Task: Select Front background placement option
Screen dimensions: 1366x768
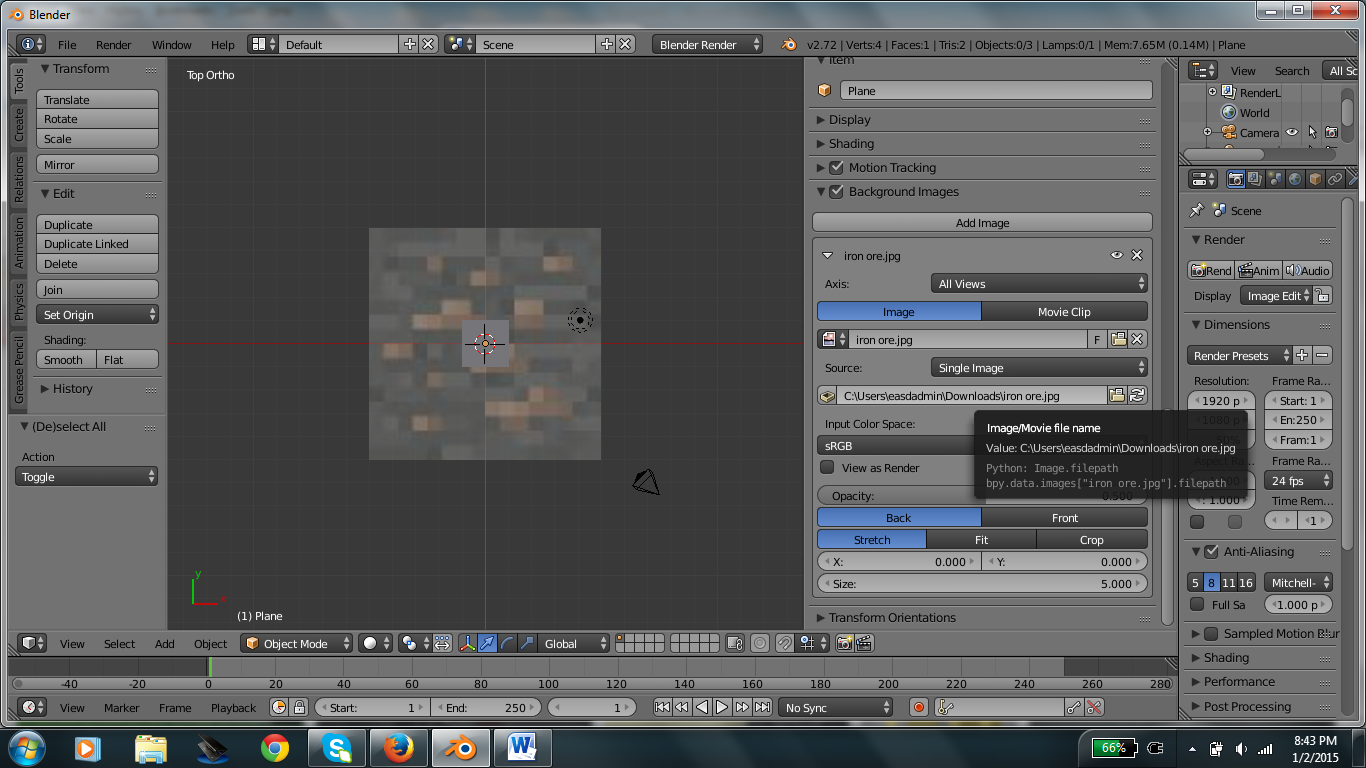Action: pos(1065,517)
